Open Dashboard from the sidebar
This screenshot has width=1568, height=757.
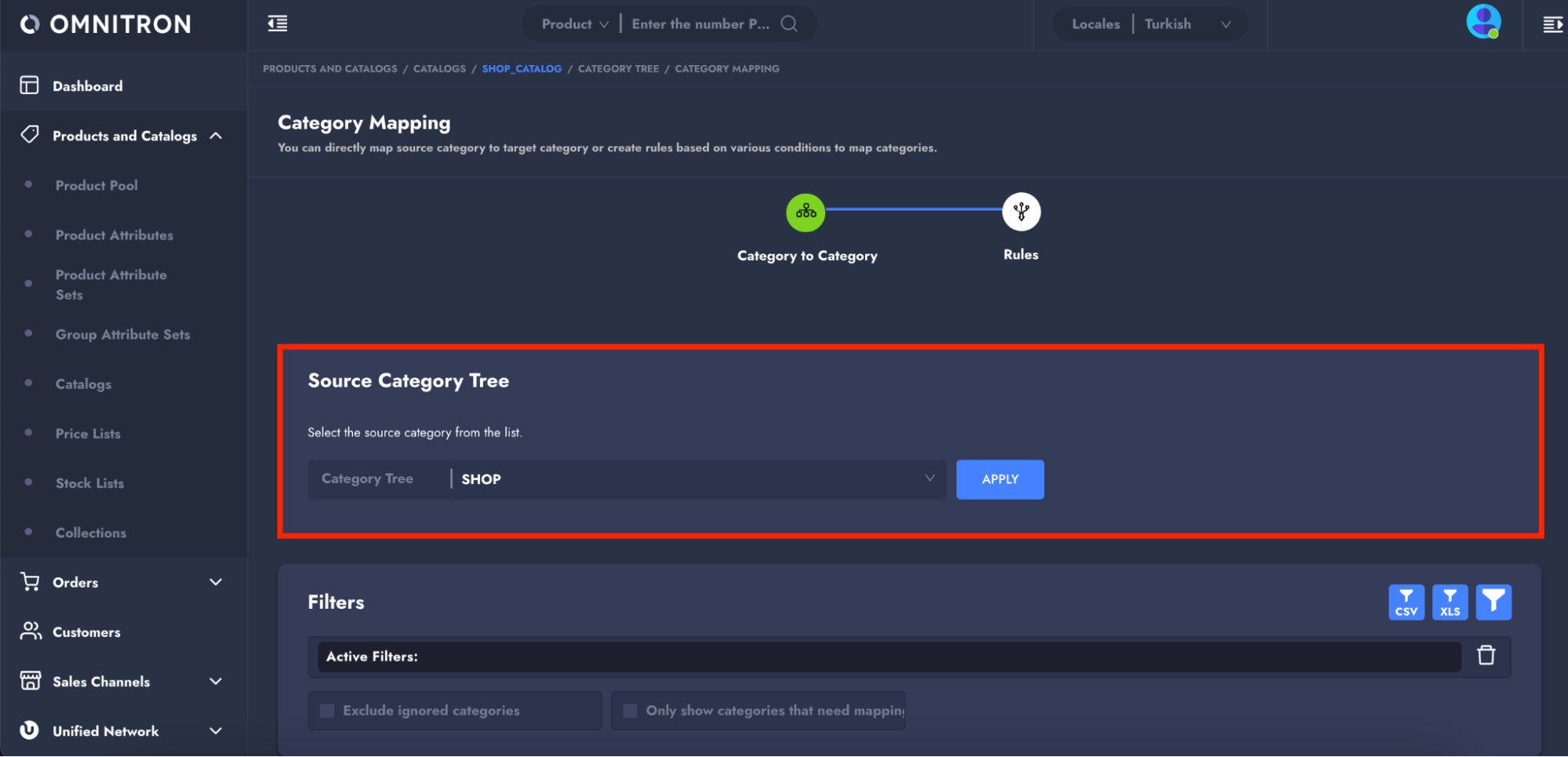pyautogui.click(x=87, y=86)
